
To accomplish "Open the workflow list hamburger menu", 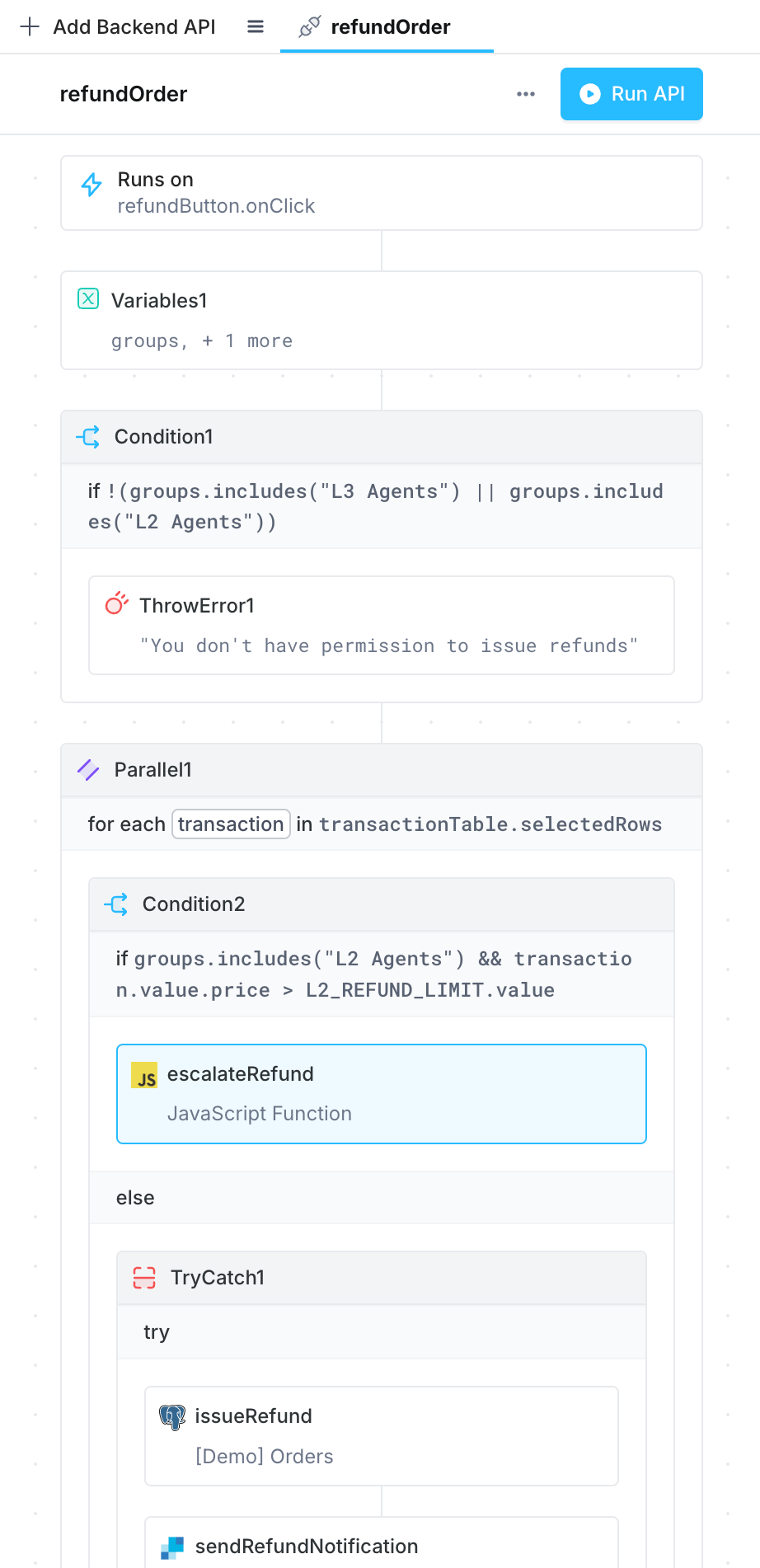I will pos(256,26).
